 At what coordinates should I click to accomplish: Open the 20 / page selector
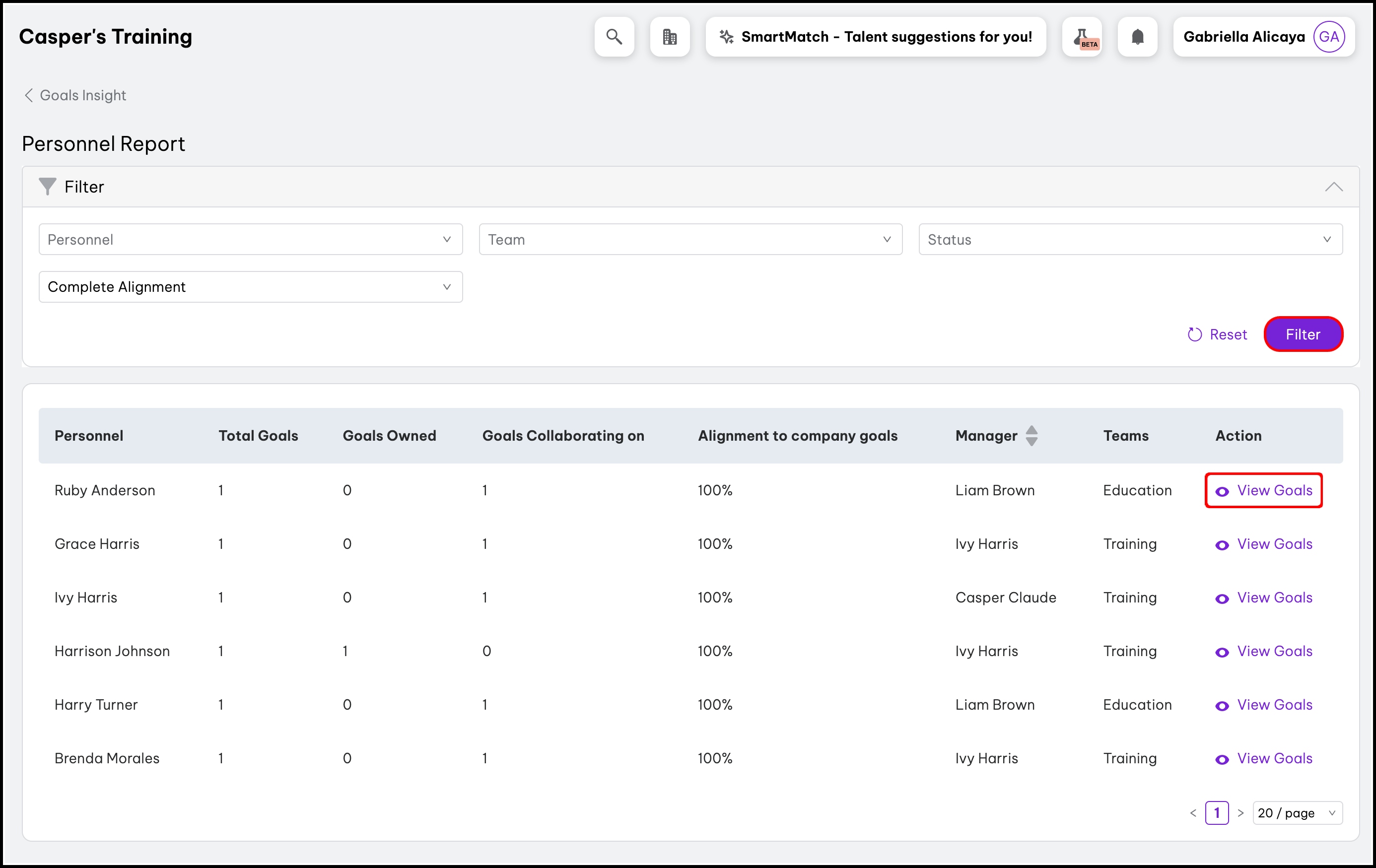click(x=1297, y=812)
